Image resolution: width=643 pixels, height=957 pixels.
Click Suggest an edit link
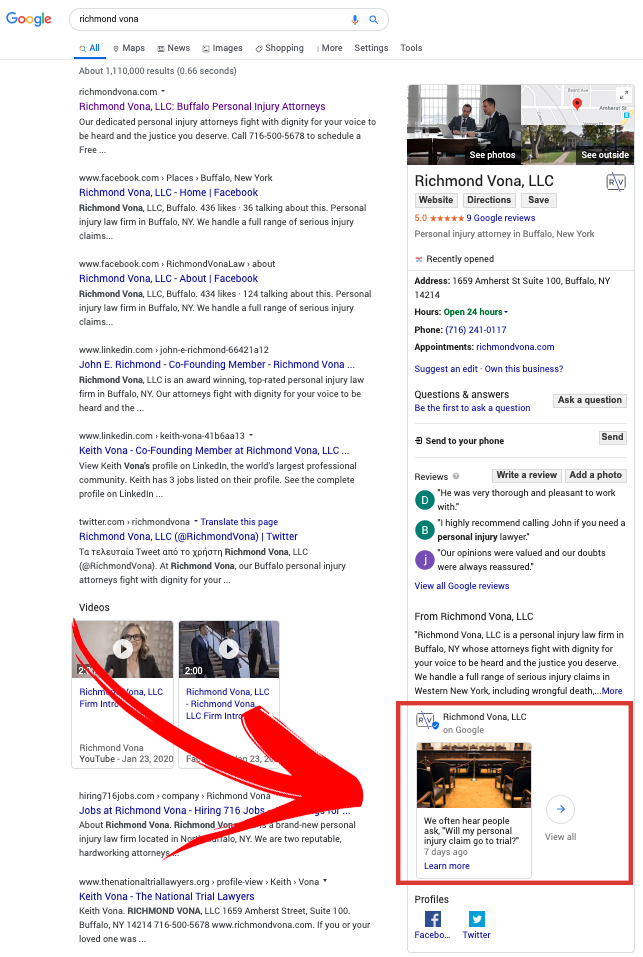tap(446, 369)
